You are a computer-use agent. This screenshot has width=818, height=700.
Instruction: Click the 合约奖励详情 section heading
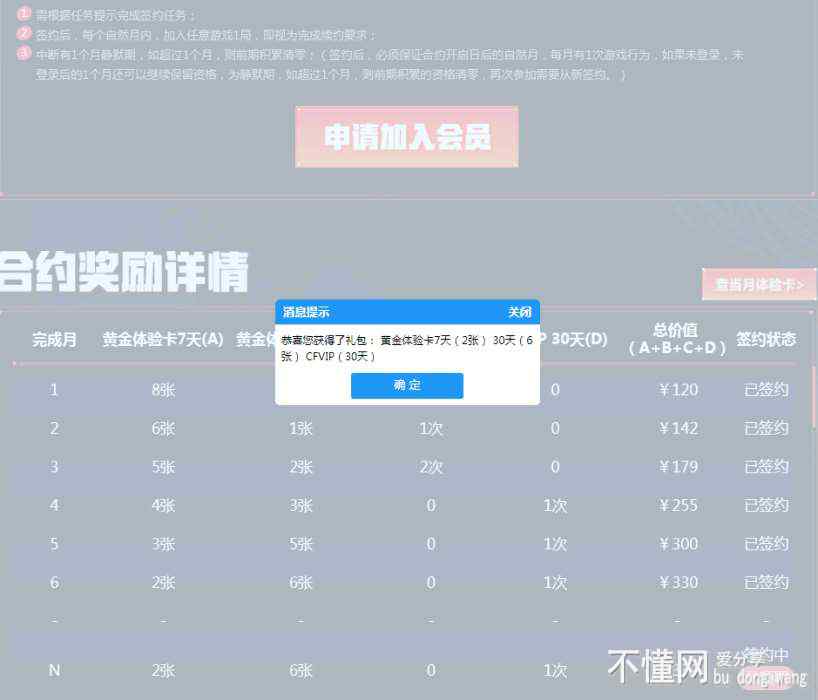pyautogui.click(x=124, y=271)
